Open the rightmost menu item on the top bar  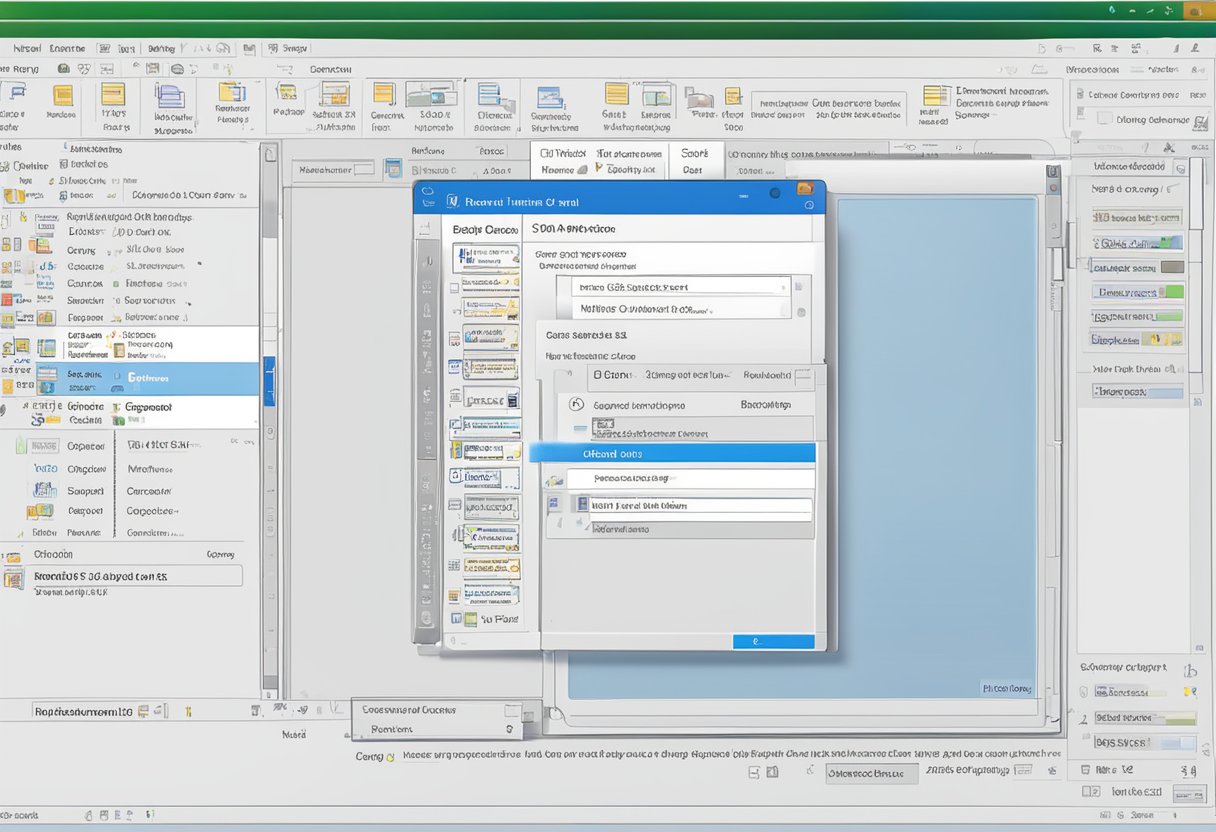[290, 47]
